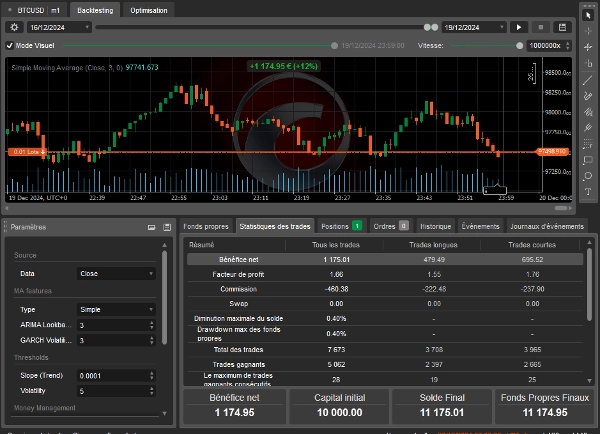Open the Data source Close dropdown

click(116, 273)
